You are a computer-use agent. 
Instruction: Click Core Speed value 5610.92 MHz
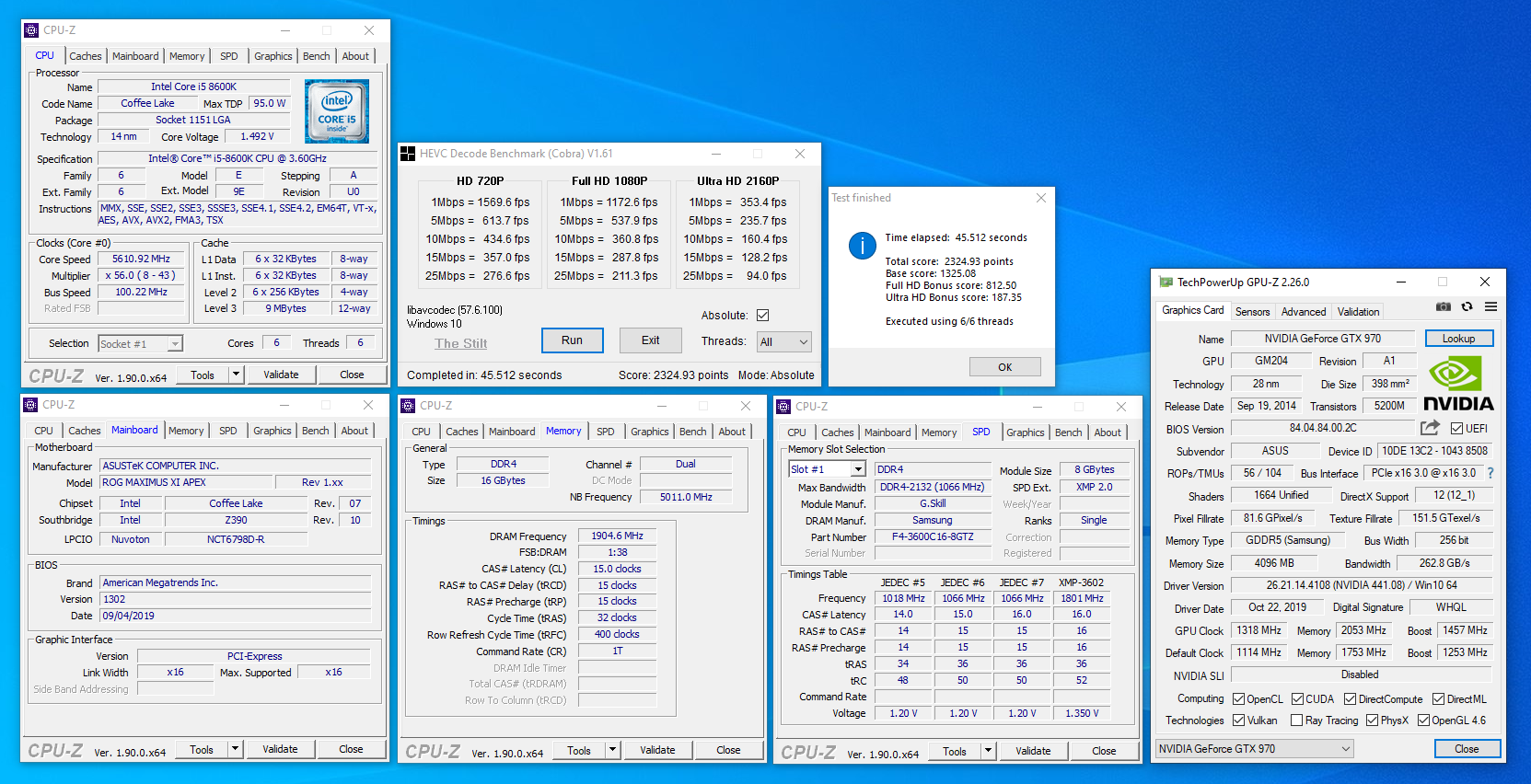pyautogui.click(x=142, y=259)
